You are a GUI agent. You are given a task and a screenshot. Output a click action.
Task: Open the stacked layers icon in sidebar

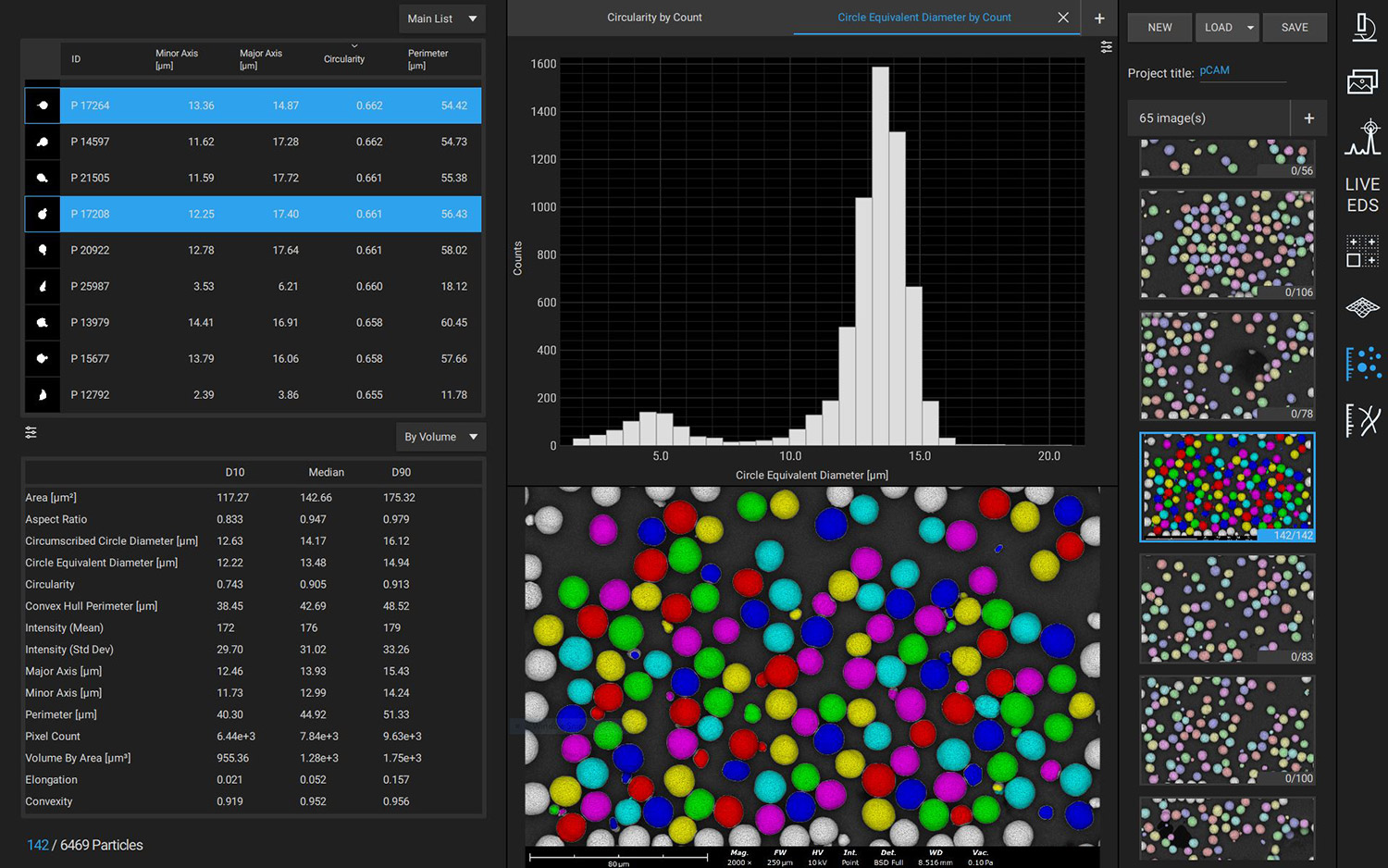1362,307
